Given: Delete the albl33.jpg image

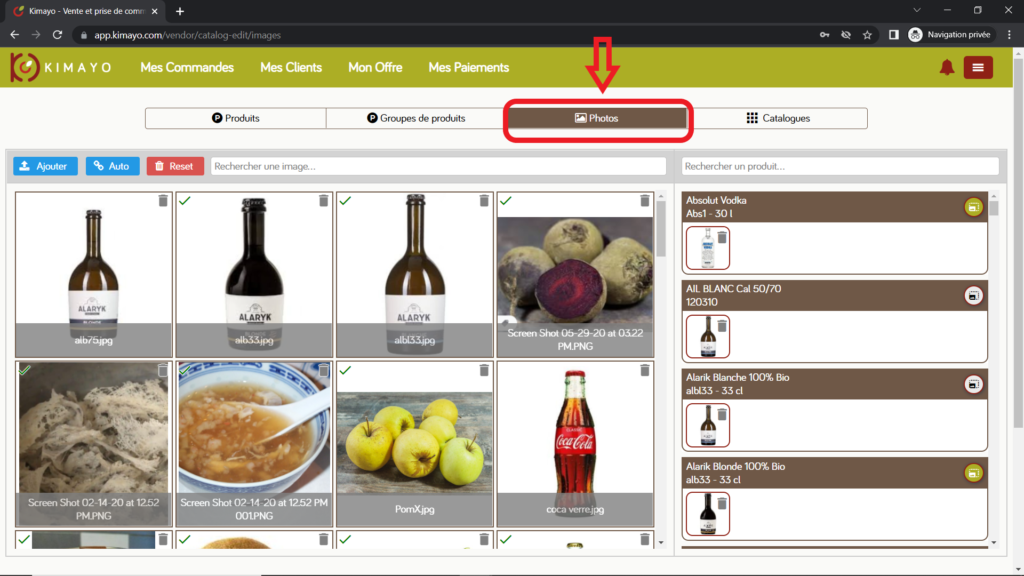Looking at the screenshot, I should (484, 200).
